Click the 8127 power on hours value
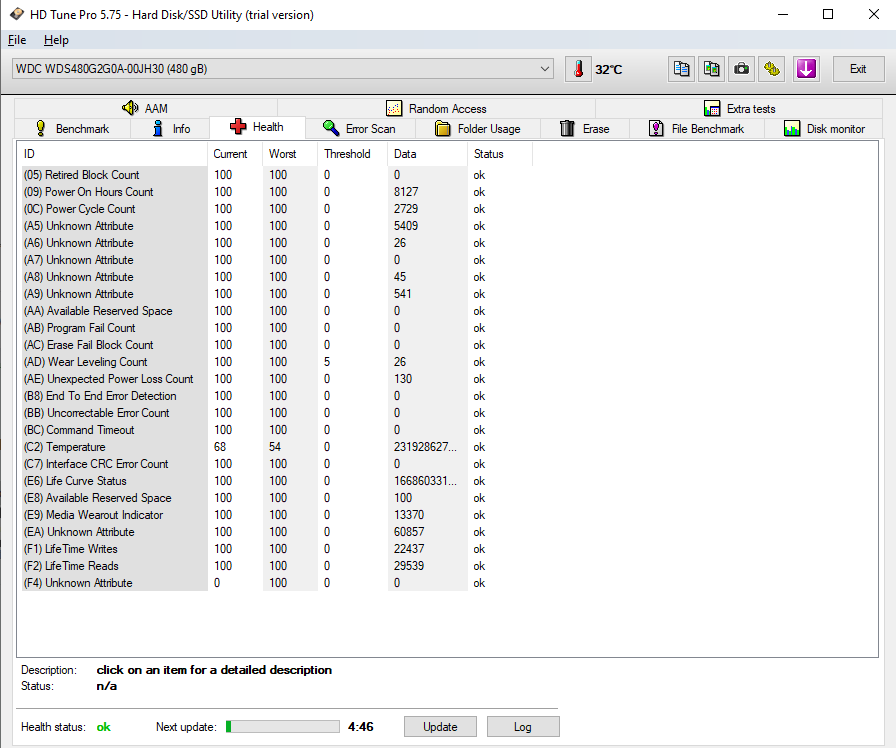 tap(406, 192)
